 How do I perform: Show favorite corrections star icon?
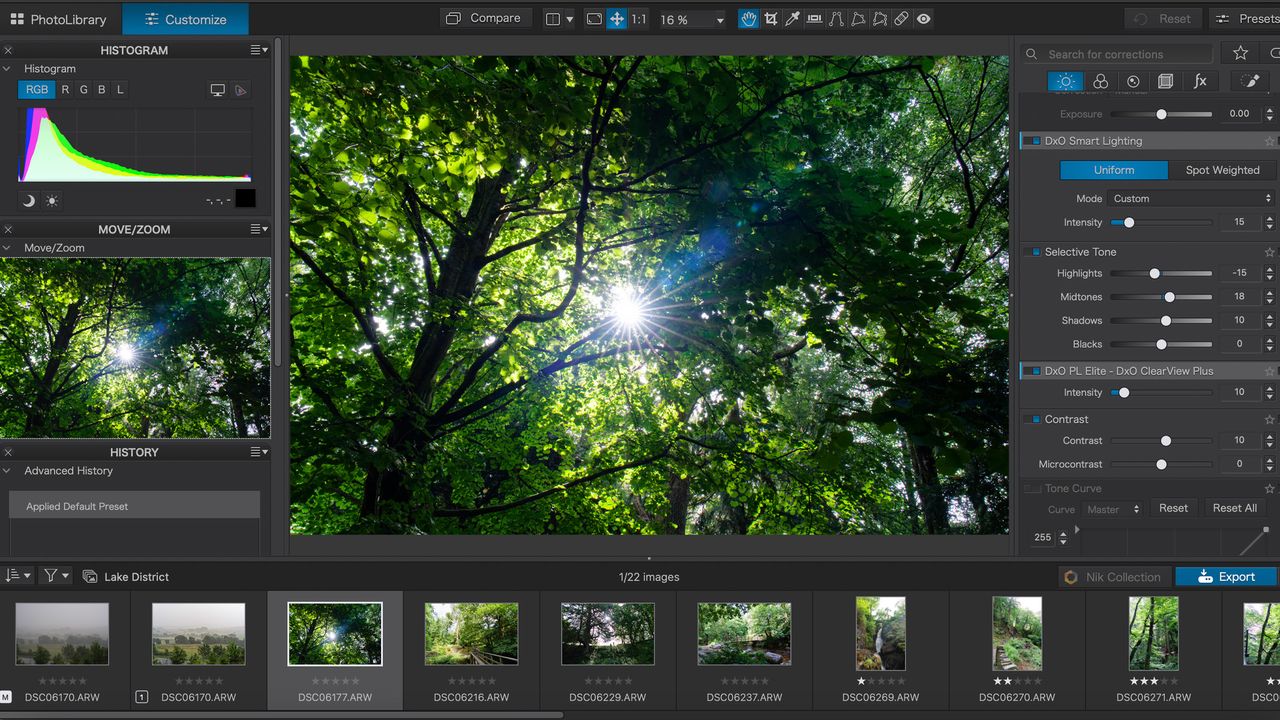(1241, 53)
